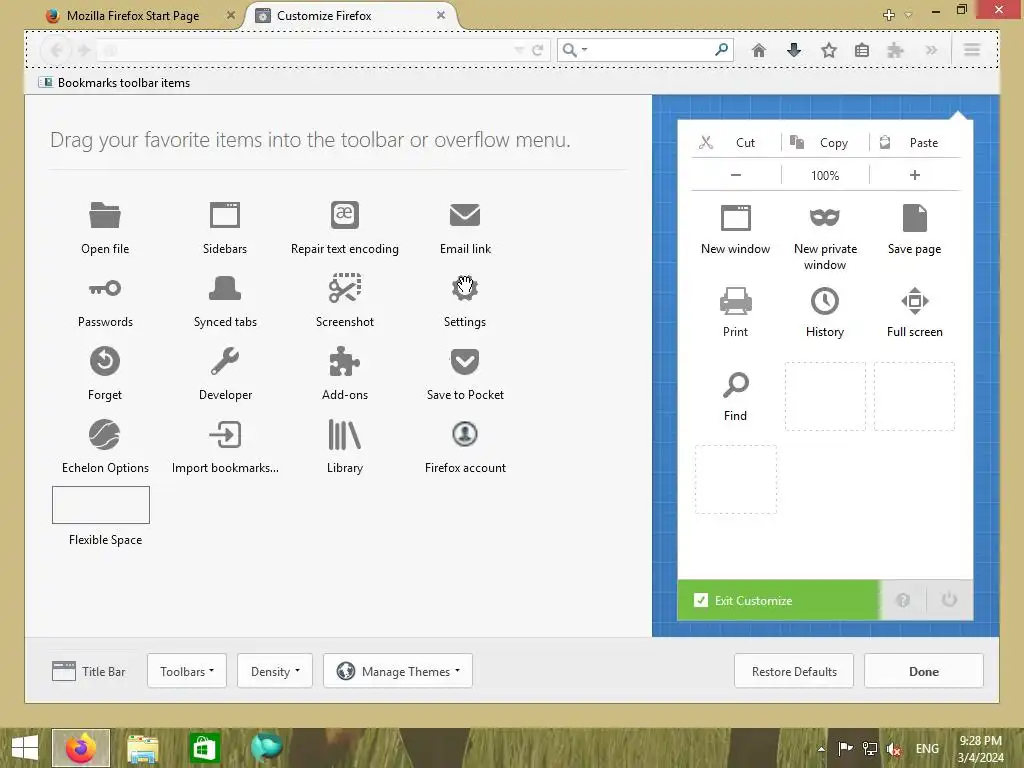The image size is (1024, 768).
Task: Open File Explorer from the taskbar
Action: pos(142,748)
